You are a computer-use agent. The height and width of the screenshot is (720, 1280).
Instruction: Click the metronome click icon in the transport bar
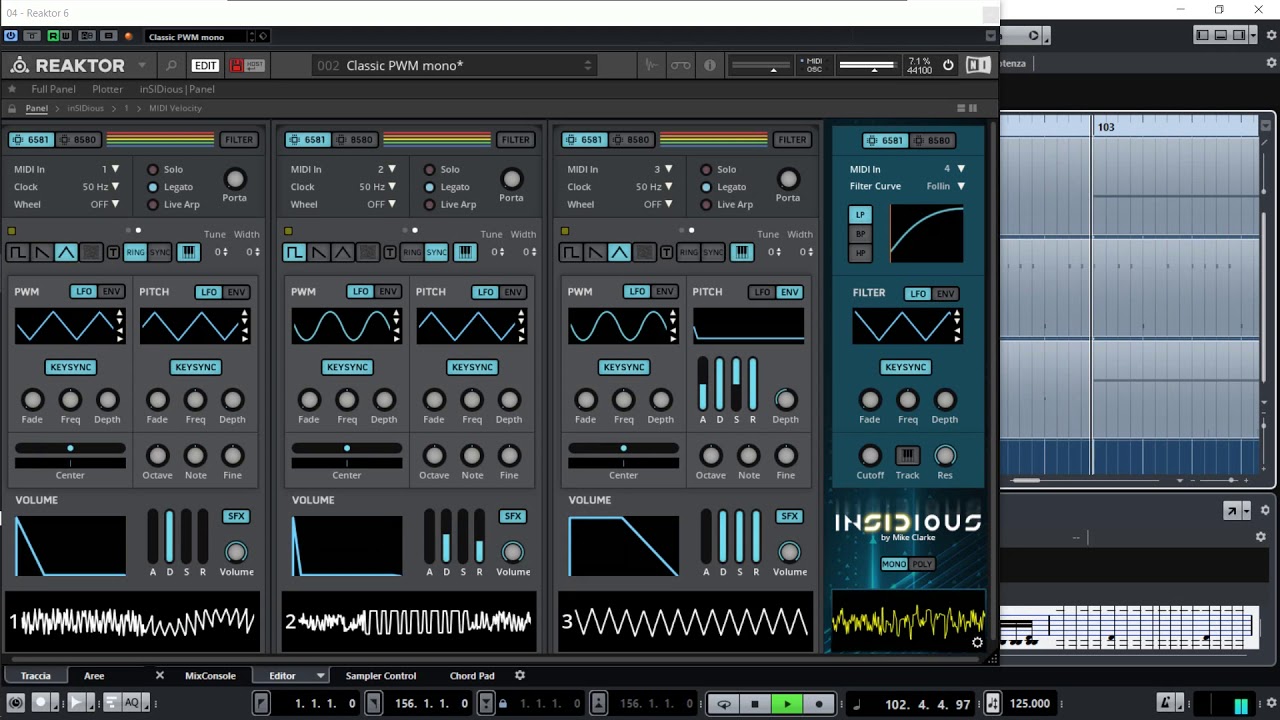click(1165, 703)
